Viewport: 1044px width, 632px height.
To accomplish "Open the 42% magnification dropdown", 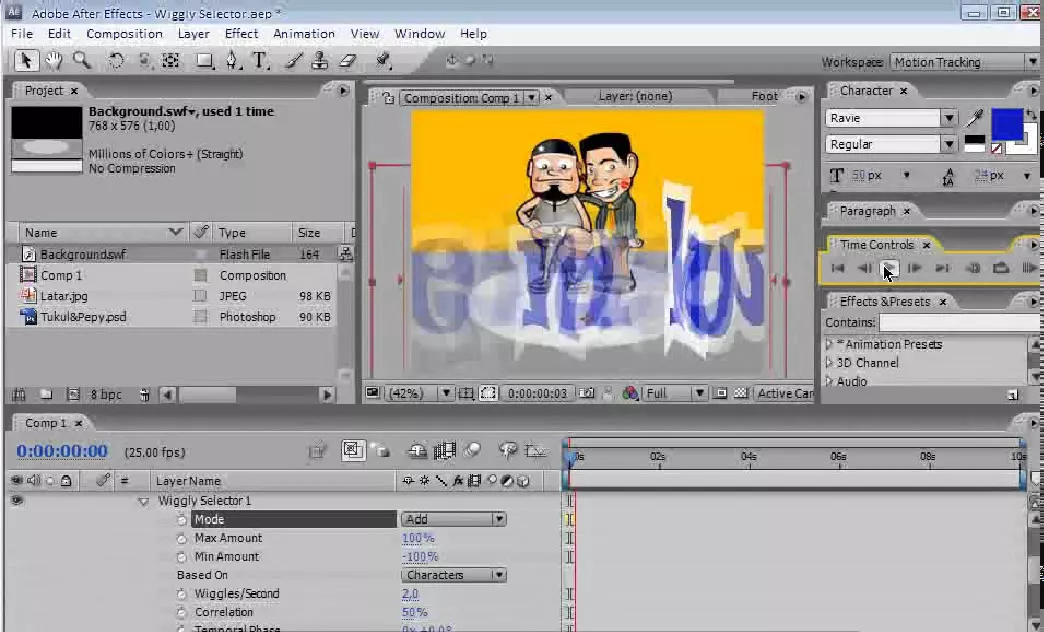I will (445, 394).
